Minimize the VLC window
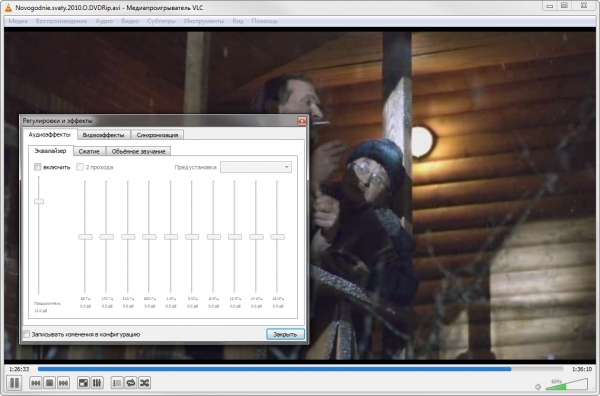600x396 pixels. coord(549,6)
